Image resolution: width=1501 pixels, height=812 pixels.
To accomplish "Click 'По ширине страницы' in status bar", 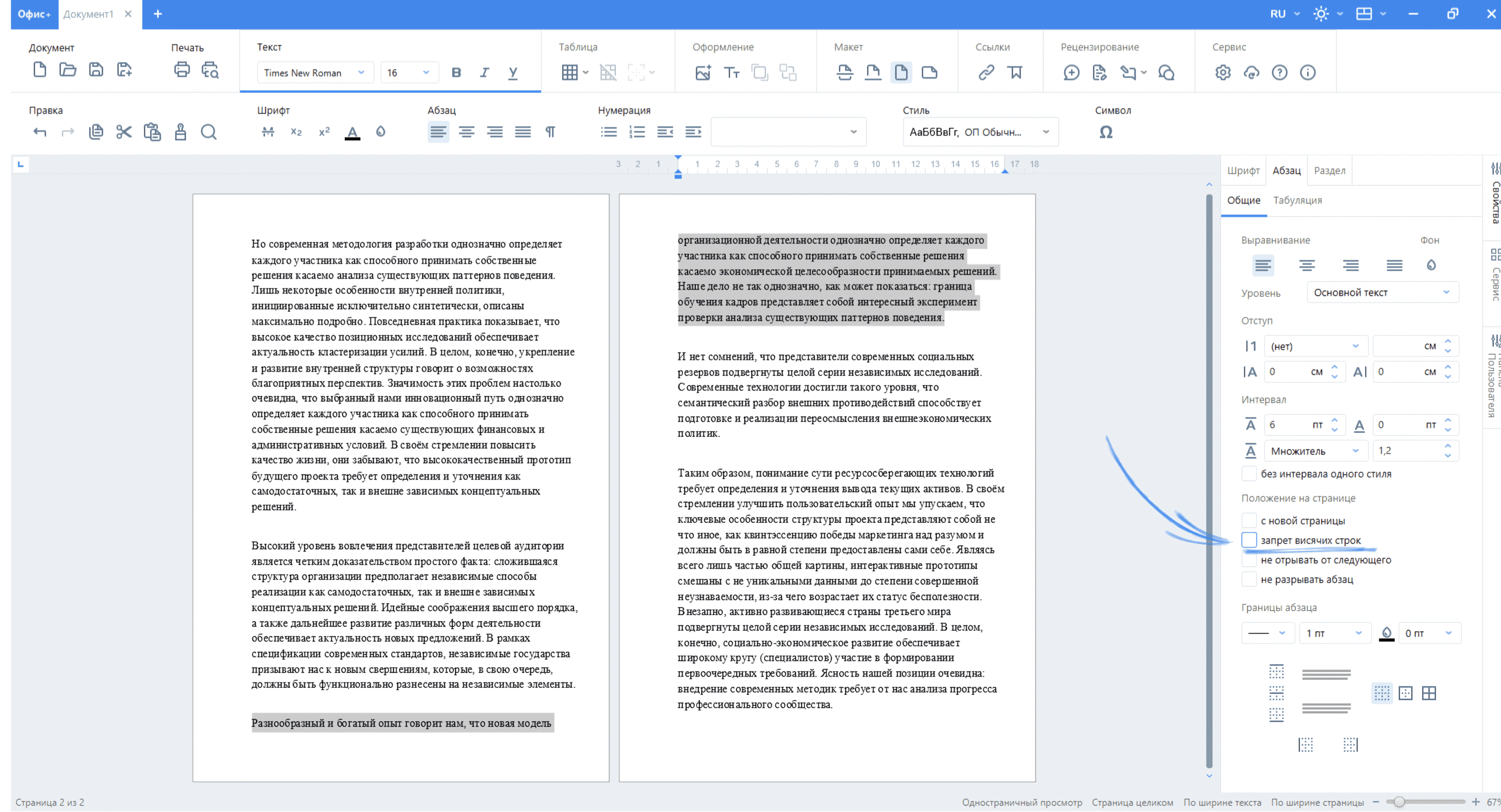I will click(x=1317, y=803).
